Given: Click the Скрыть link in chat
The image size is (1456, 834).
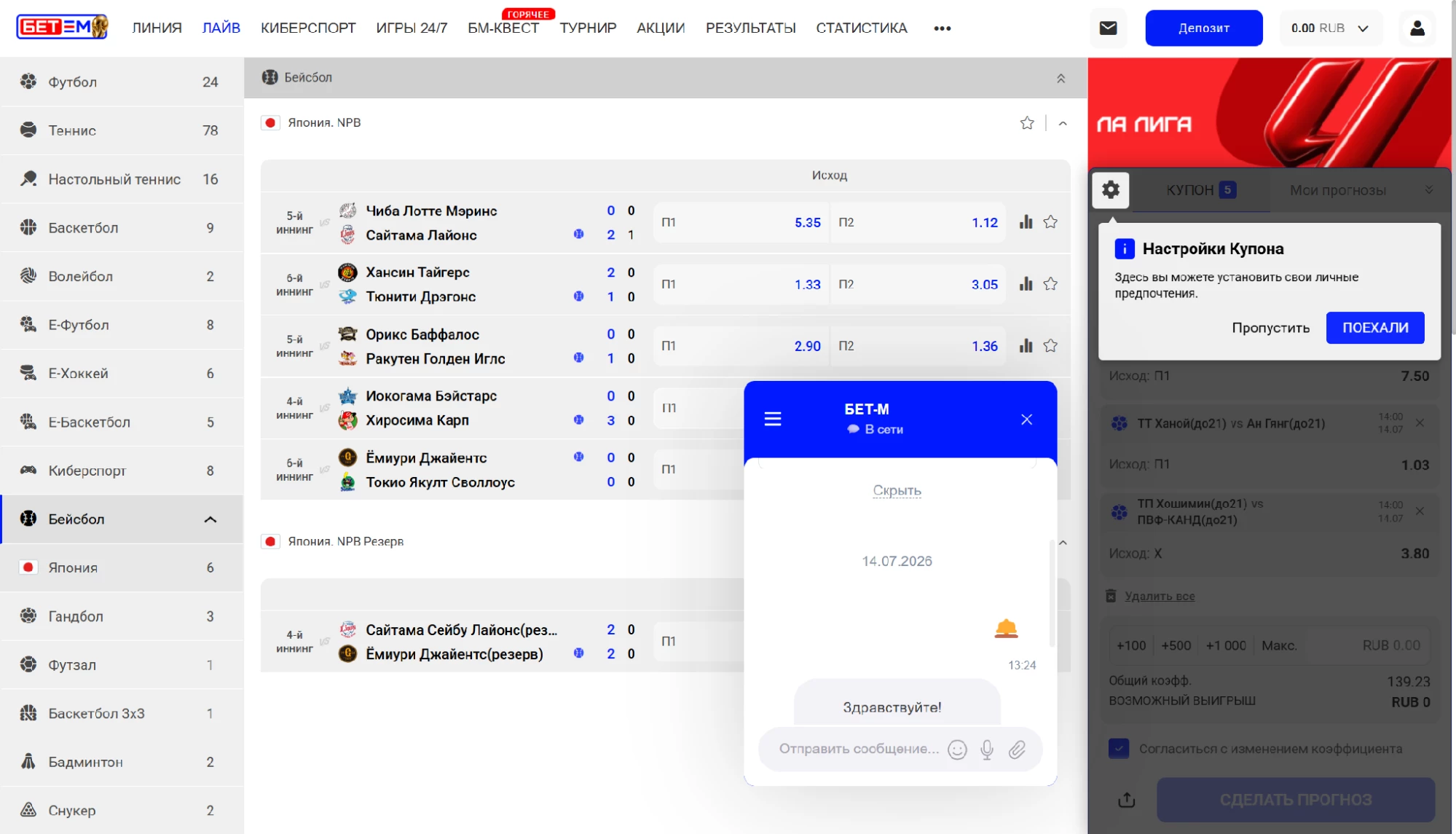Looking at the screenshot, I should point(897,490).
